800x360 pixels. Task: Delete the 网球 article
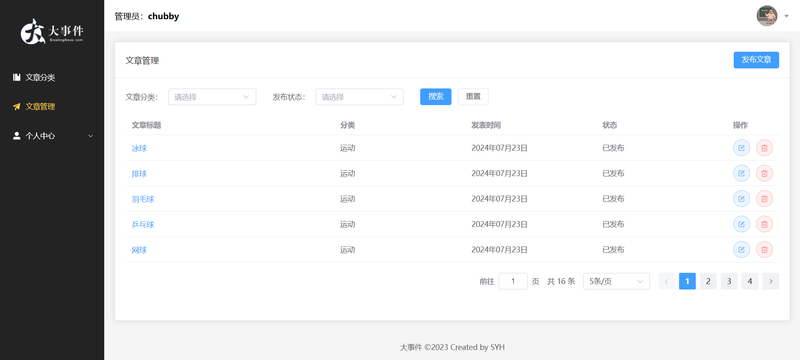pos(764,250)
